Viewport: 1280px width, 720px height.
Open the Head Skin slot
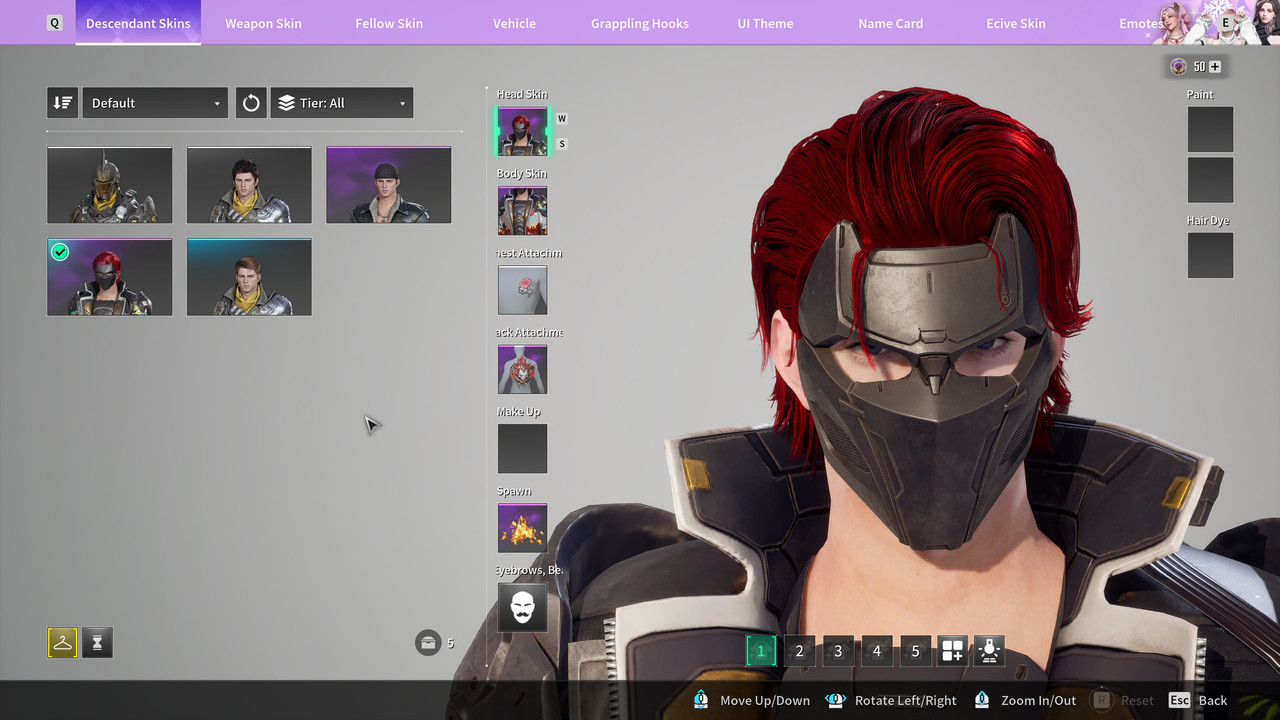[x=522, y=131]
